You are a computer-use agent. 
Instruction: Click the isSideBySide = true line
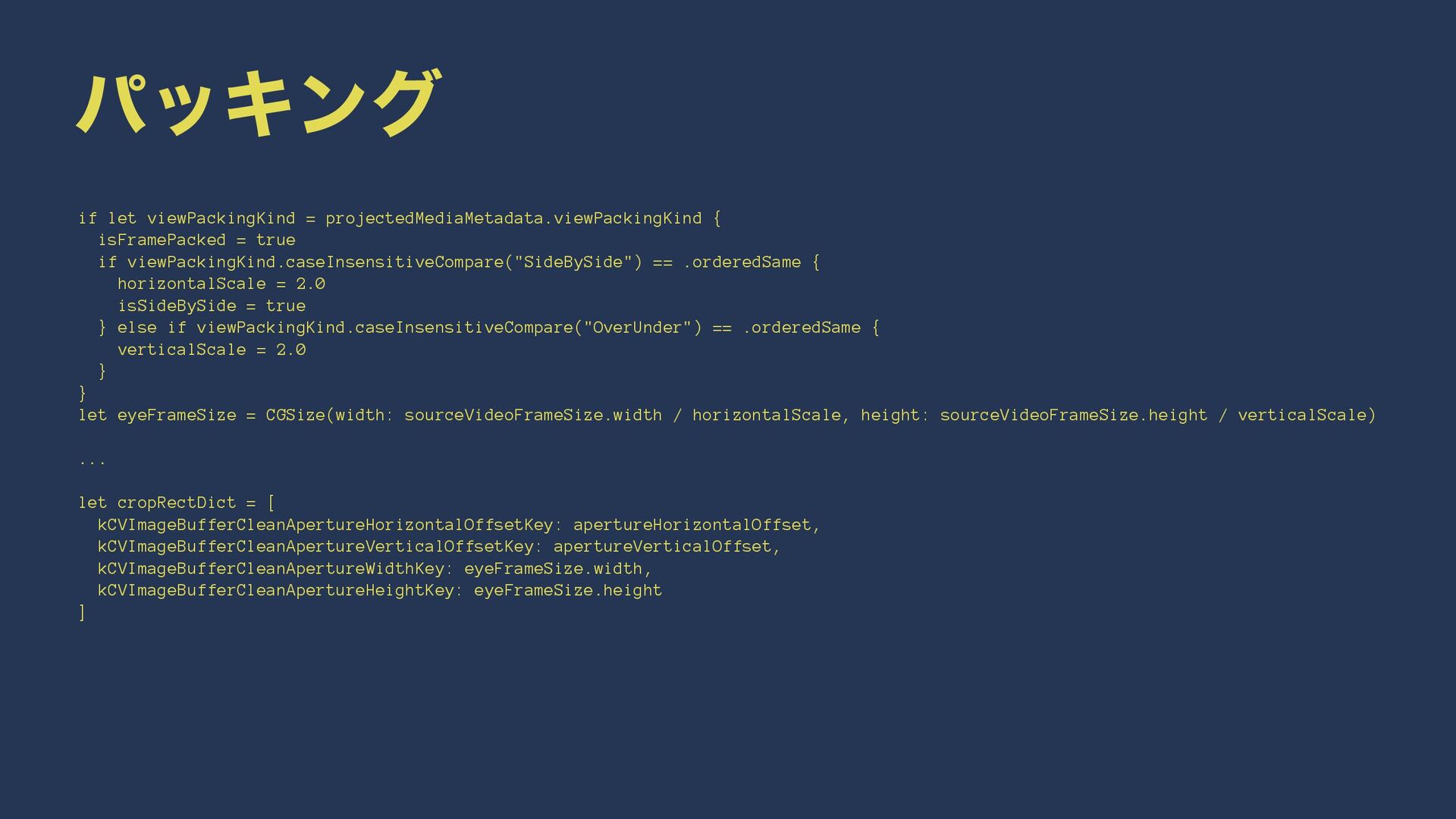tap(212, 306)
